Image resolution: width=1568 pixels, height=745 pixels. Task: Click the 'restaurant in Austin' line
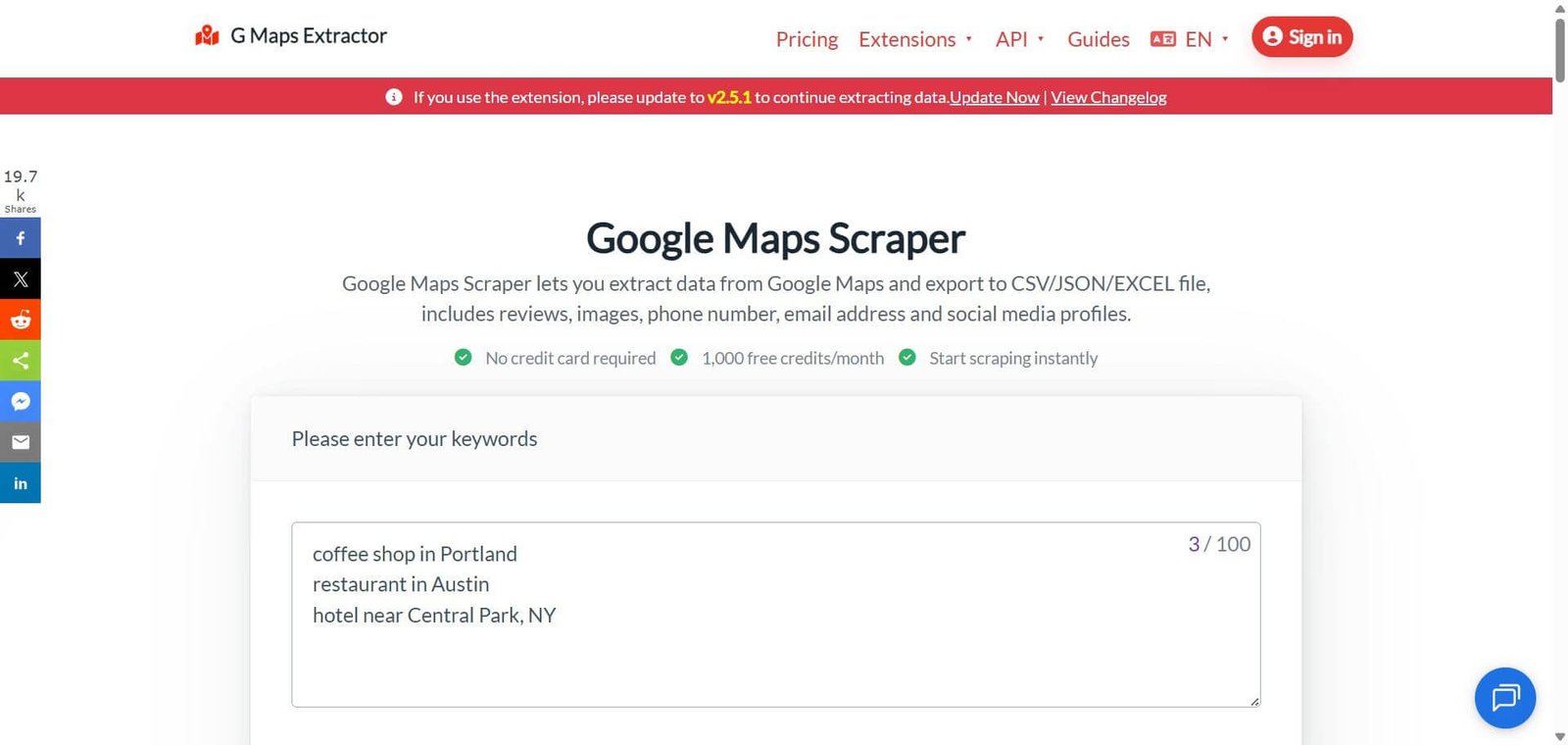[x=401, y=584]
